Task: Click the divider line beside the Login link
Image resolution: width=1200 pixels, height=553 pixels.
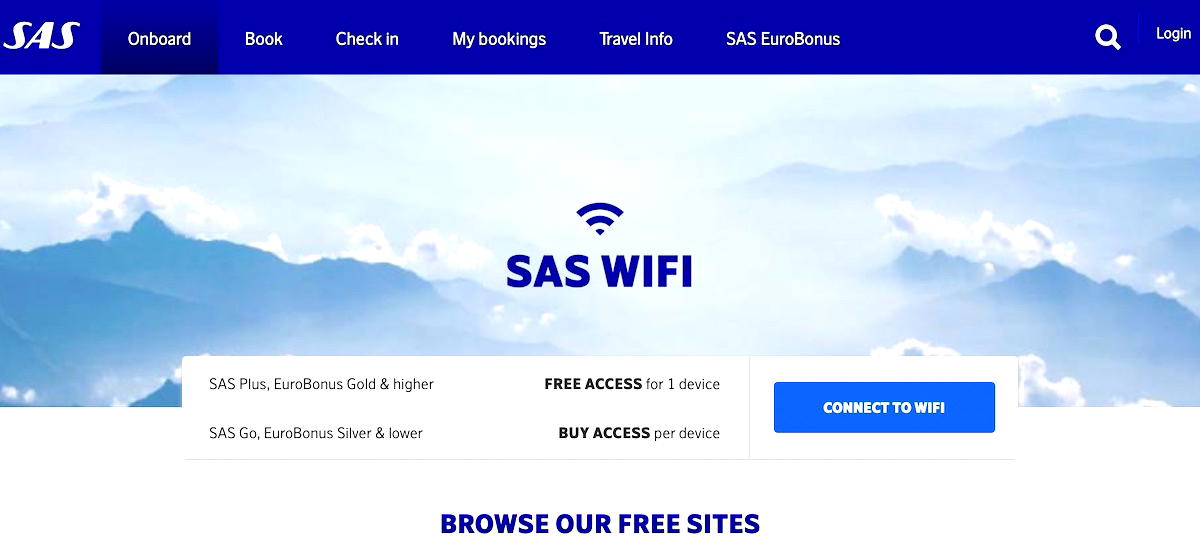Action: 1138,31
